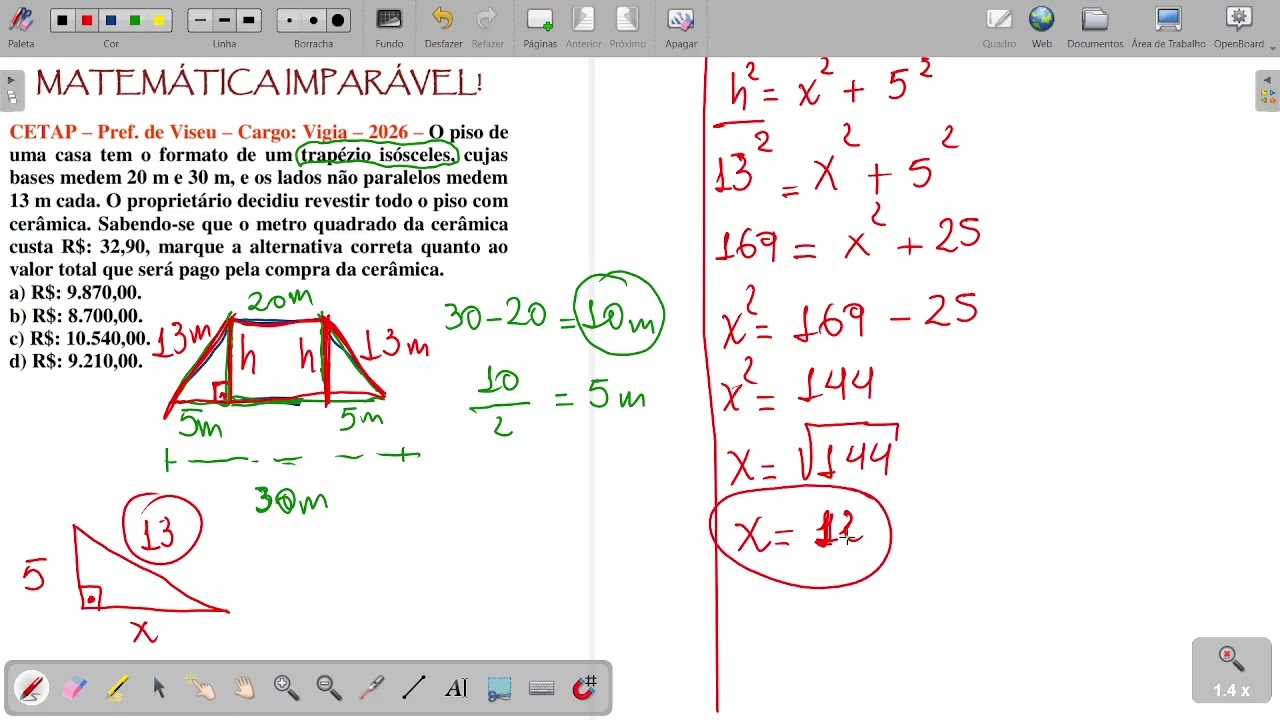The height and width of the screenshot is (720, 1280).
Task: Select the Pen tool
Action: (31, 688)
